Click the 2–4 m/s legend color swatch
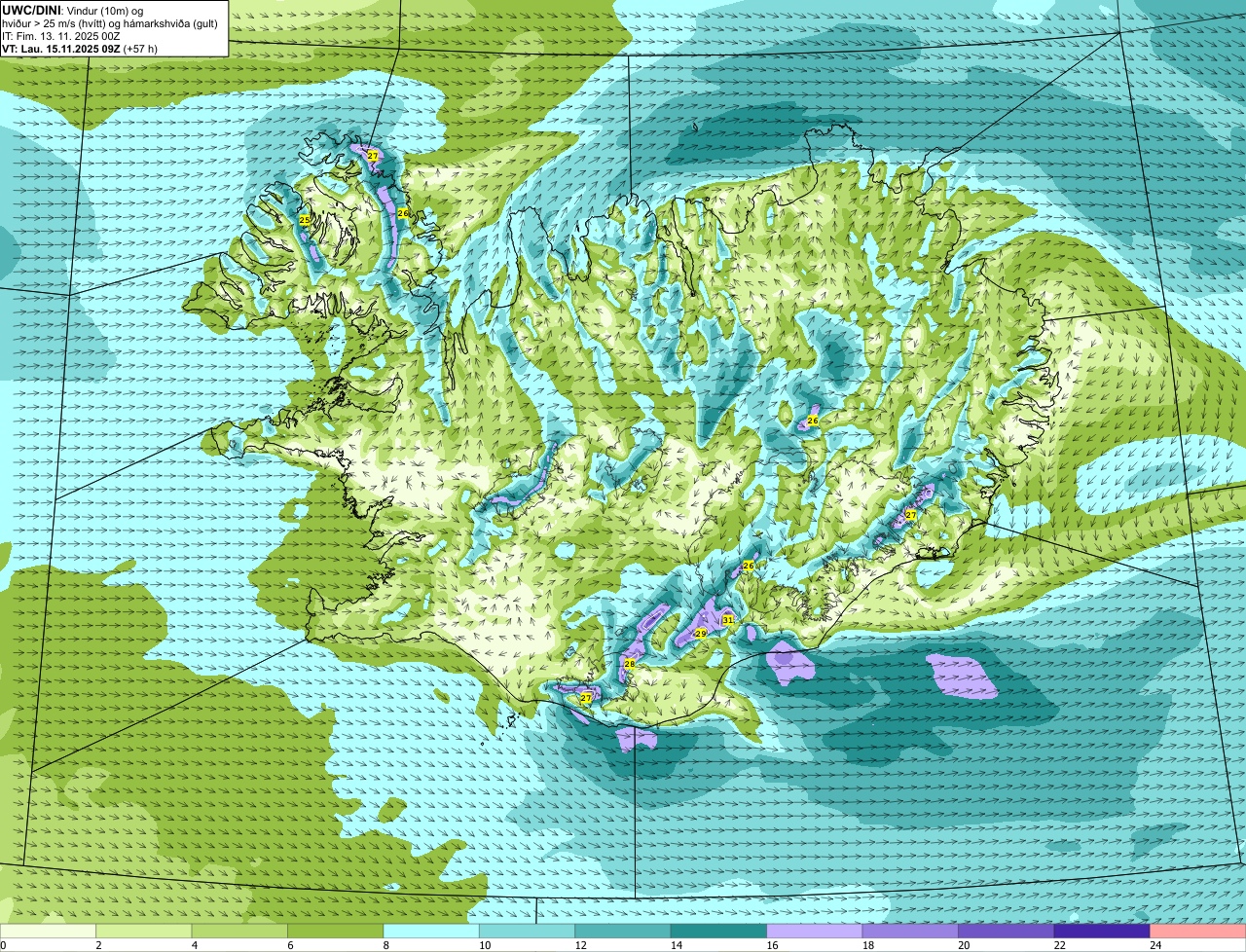 coord(144,932)
